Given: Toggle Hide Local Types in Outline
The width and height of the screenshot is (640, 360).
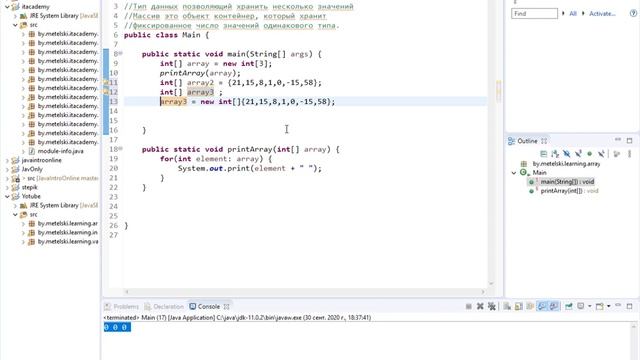Looking at the screenshot, I should 601,153.
